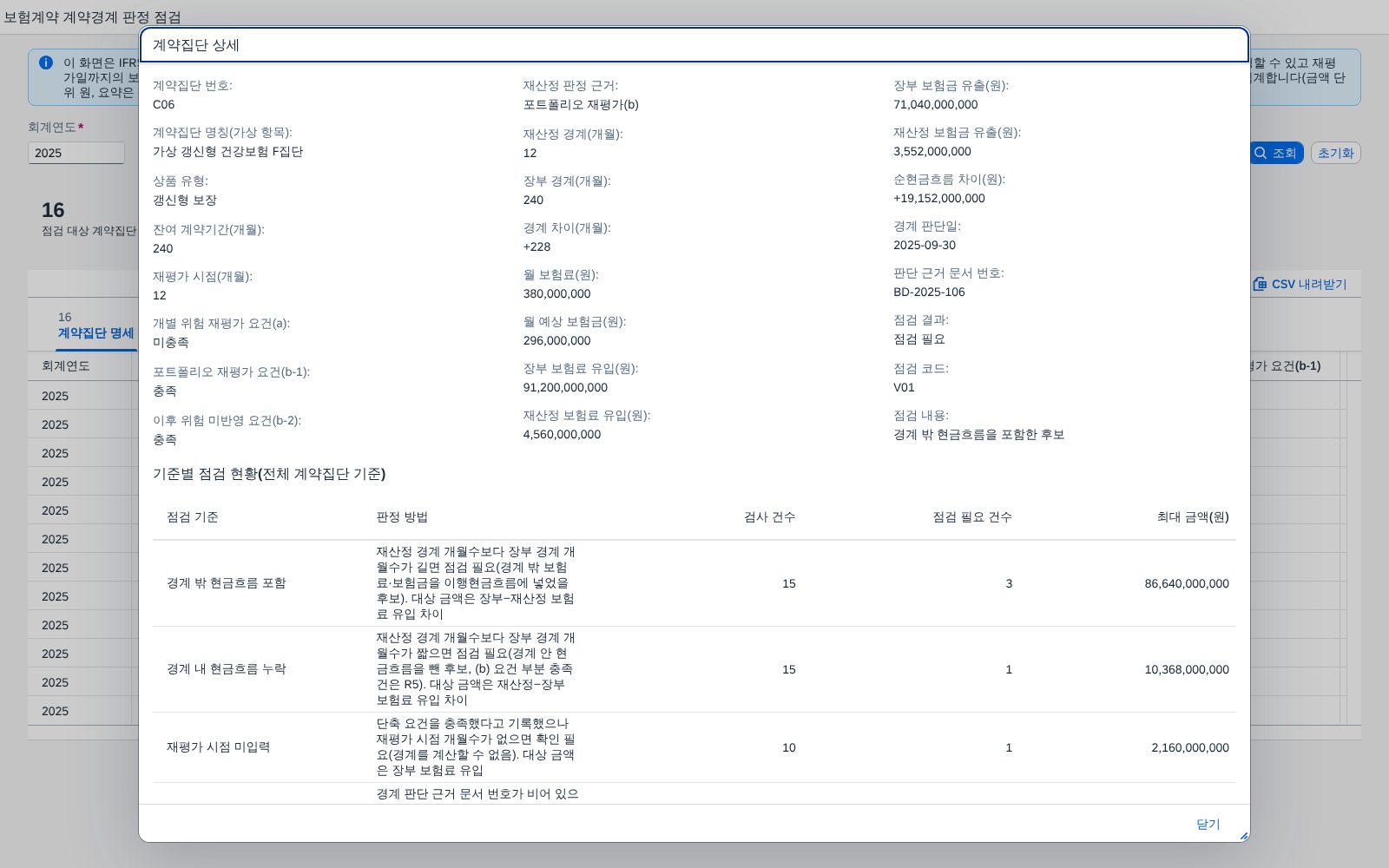The width and height of the screenshot is (1389, 868).
Task: Click the 초기화 reset button
Action: (x=1335, y=153)
